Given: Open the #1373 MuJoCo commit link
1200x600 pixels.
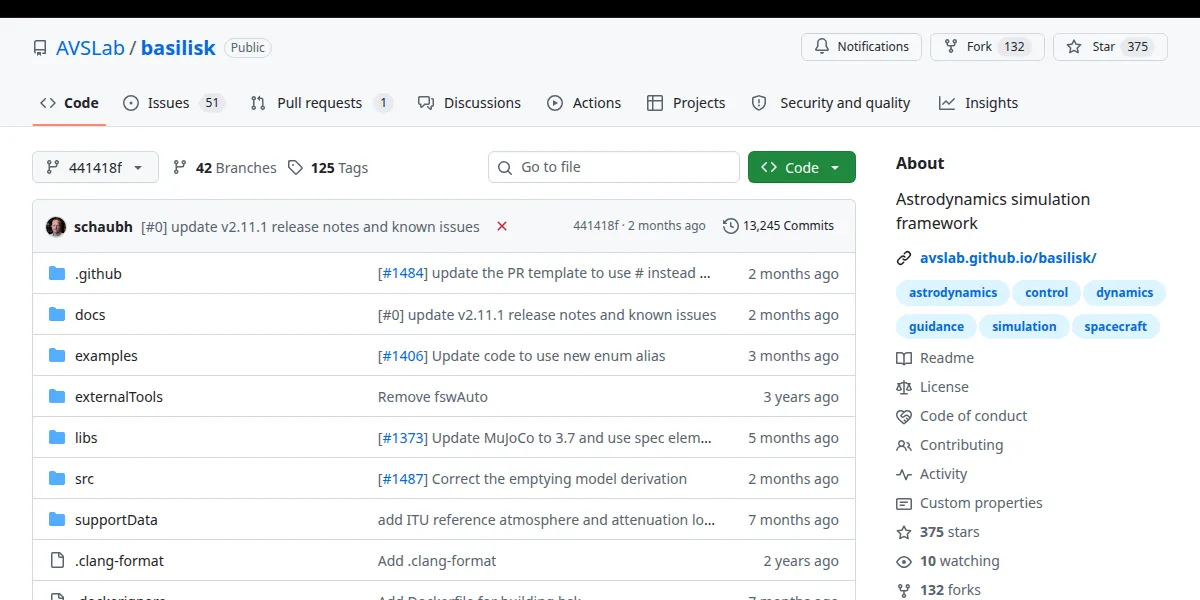Looking at the screenshot, I should tap(403, 437).
